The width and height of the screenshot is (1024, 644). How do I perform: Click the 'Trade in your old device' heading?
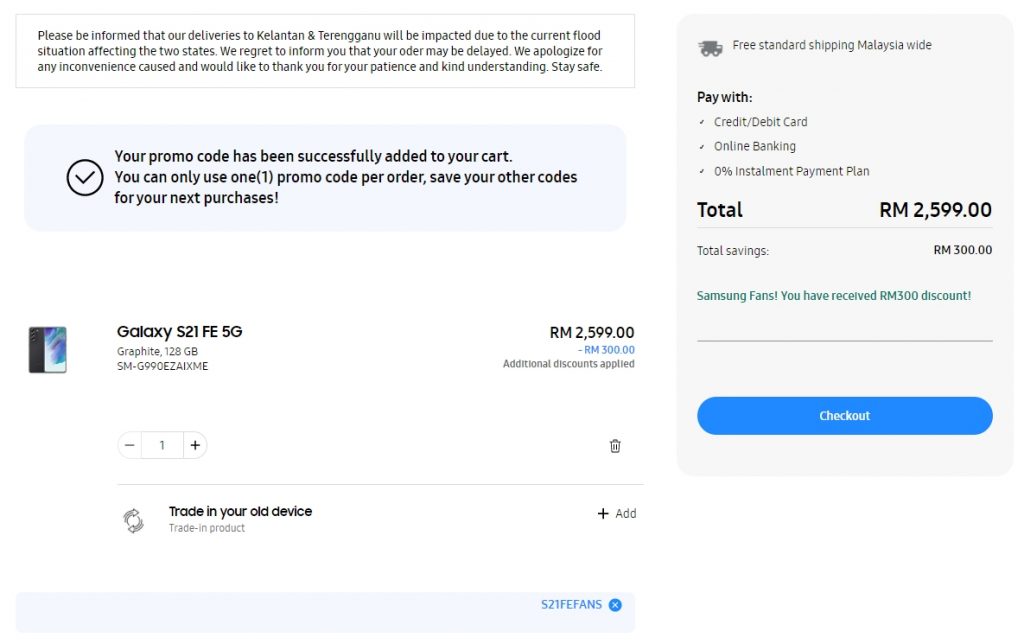tap(240, 511)
